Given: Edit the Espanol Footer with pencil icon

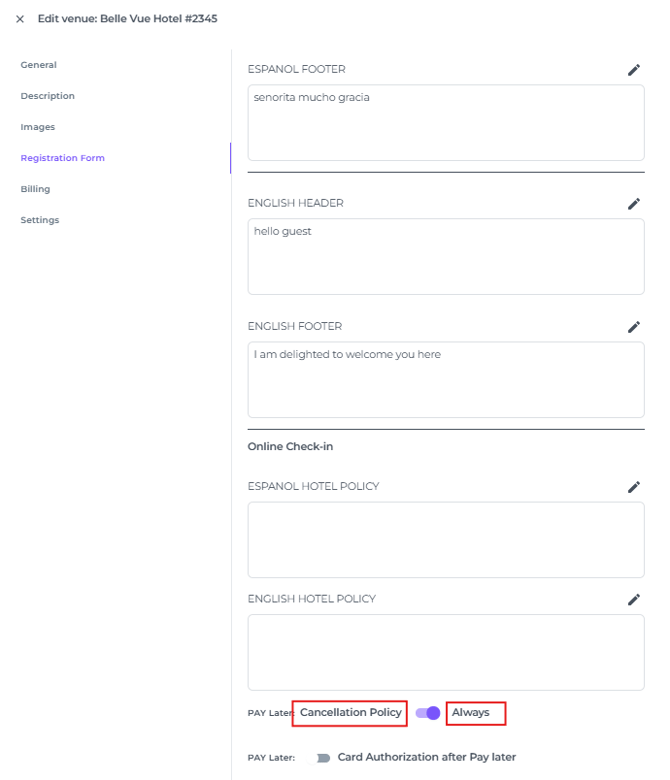Looking at the screenshot, I should coord(633,70).
